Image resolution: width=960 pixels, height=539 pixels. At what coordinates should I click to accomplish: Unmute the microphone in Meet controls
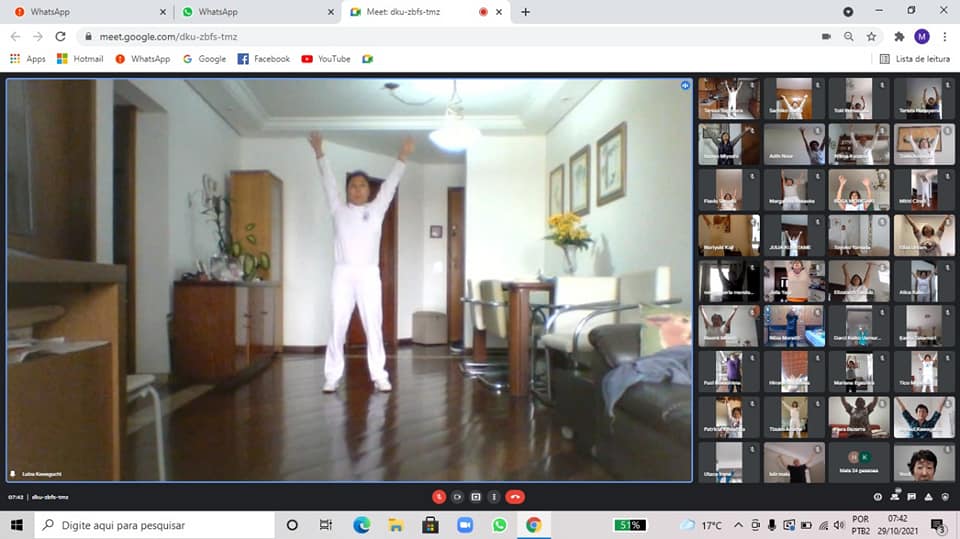coord(438,496)
